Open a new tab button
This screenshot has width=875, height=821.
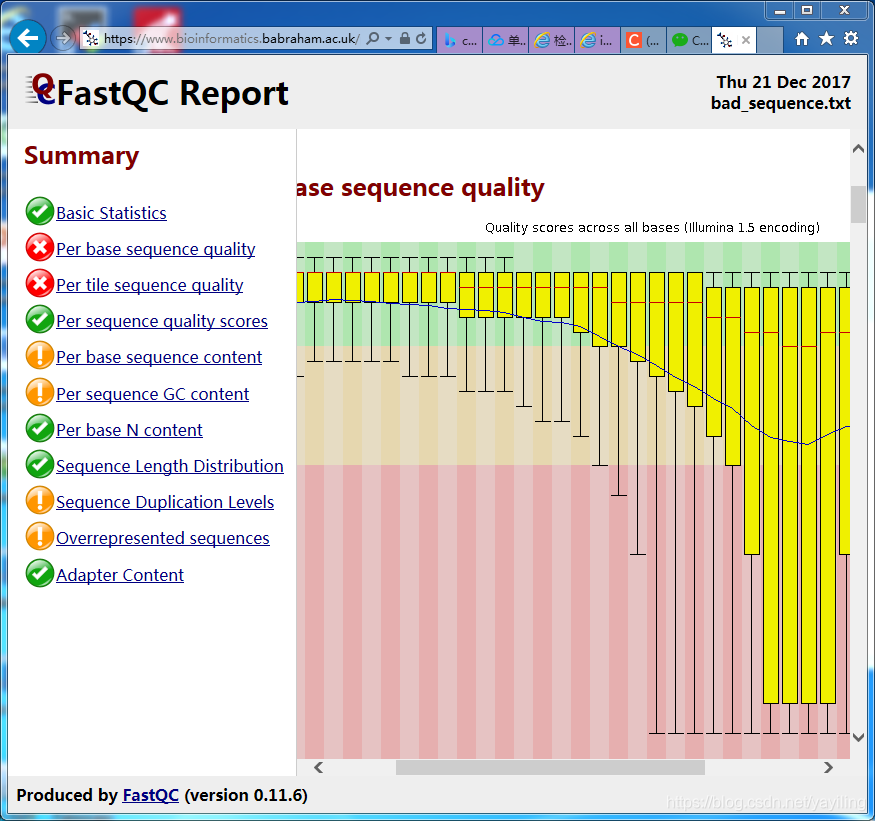(770, 40)
